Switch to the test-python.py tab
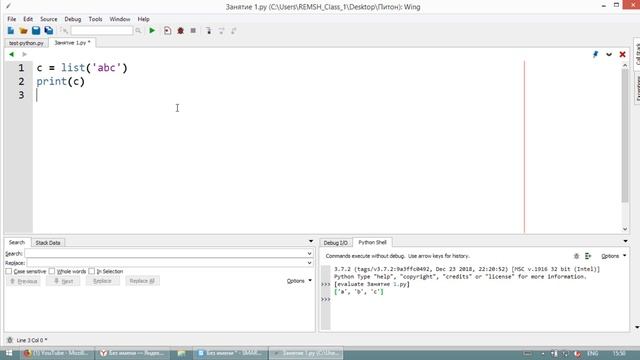640x360 pixels. [26, 43]
